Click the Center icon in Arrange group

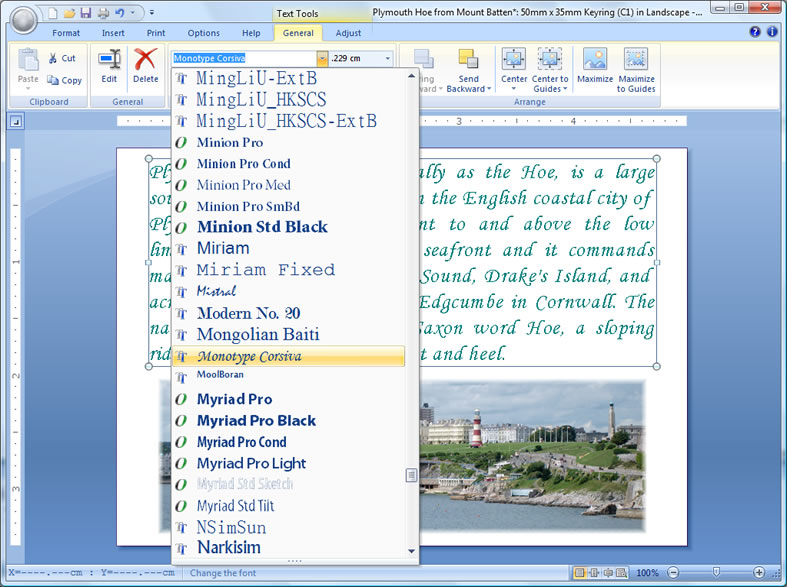513,59
